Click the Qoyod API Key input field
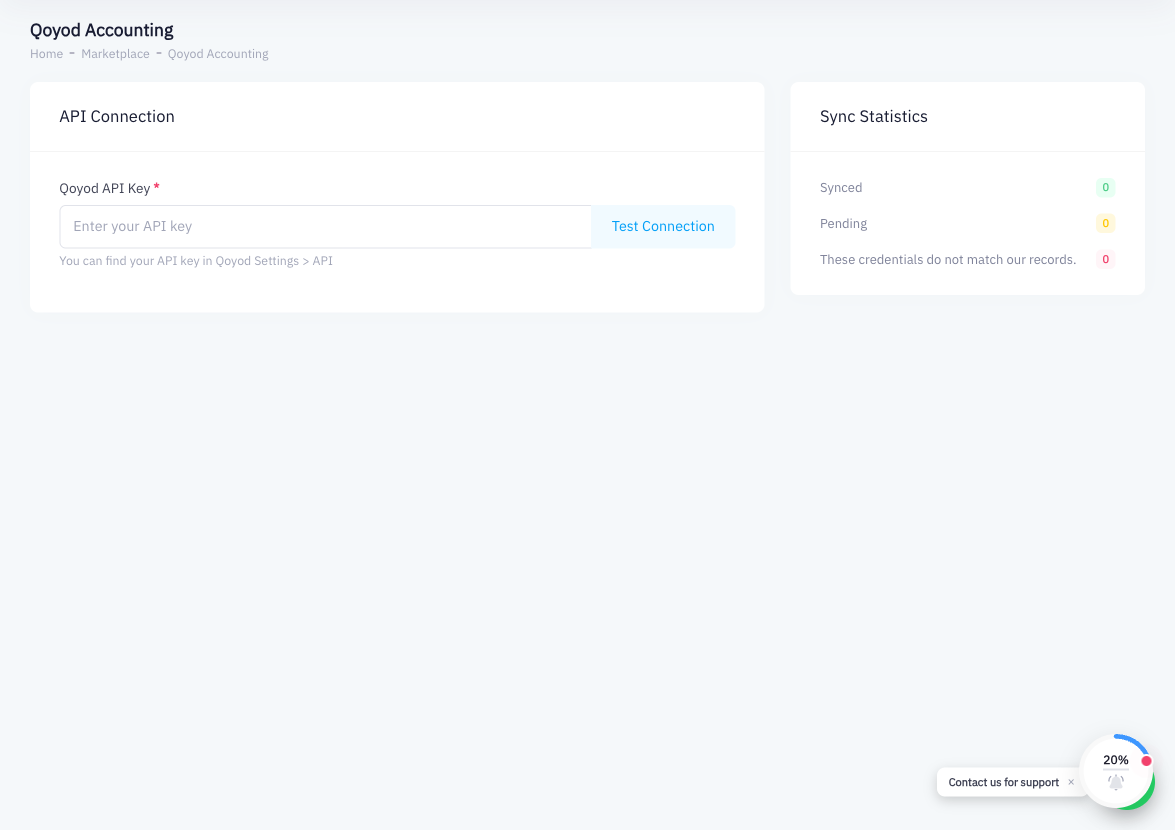This screenshot has height=830, width=1175. [x=325, y=226]
